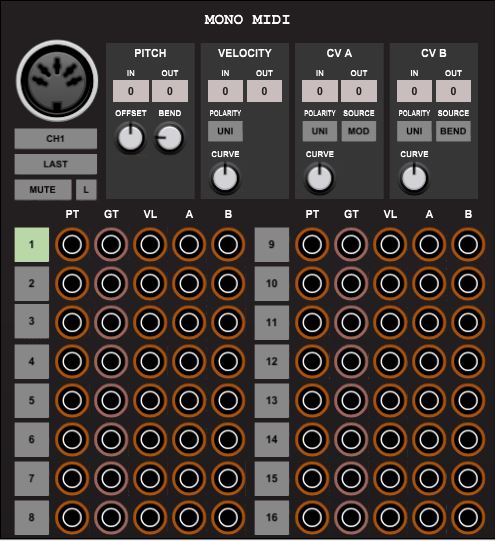Click the CV B IN value field
The width and height of the screenshot is (495, 541).
coord(414,91)
